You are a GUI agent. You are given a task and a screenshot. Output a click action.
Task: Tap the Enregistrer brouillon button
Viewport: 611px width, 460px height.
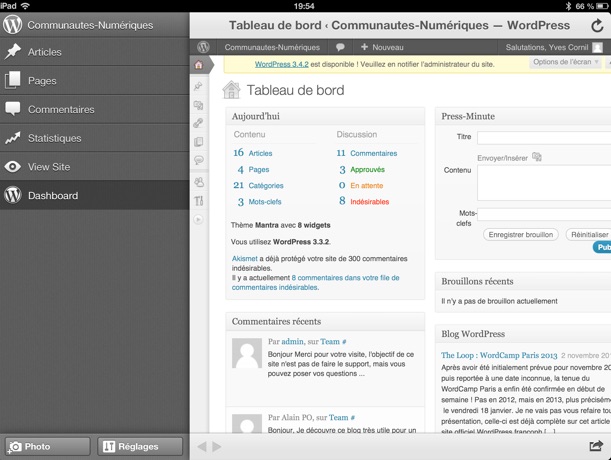pos(521,235)
